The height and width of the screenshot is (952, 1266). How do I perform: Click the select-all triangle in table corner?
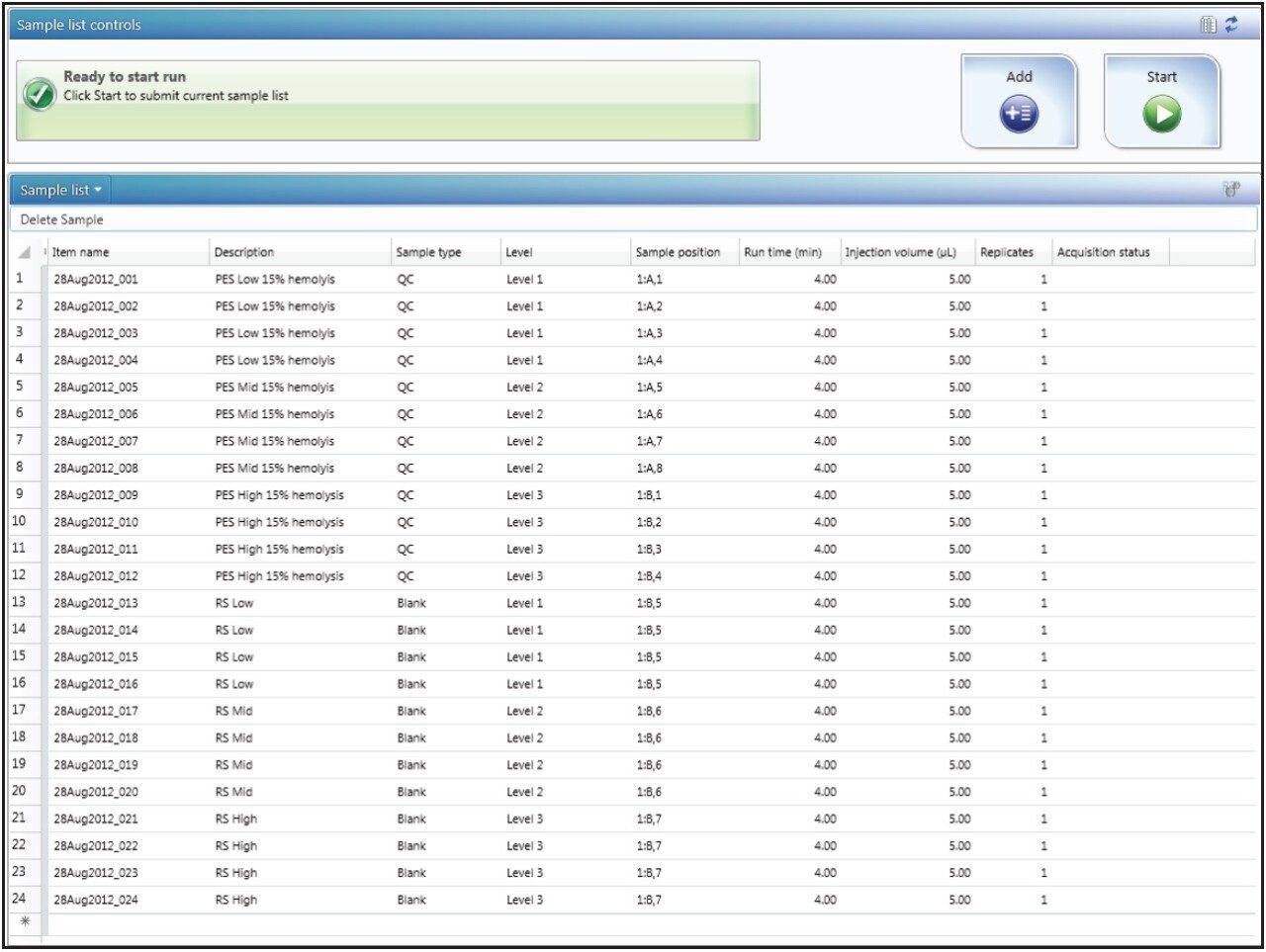[x=24, y=253]
